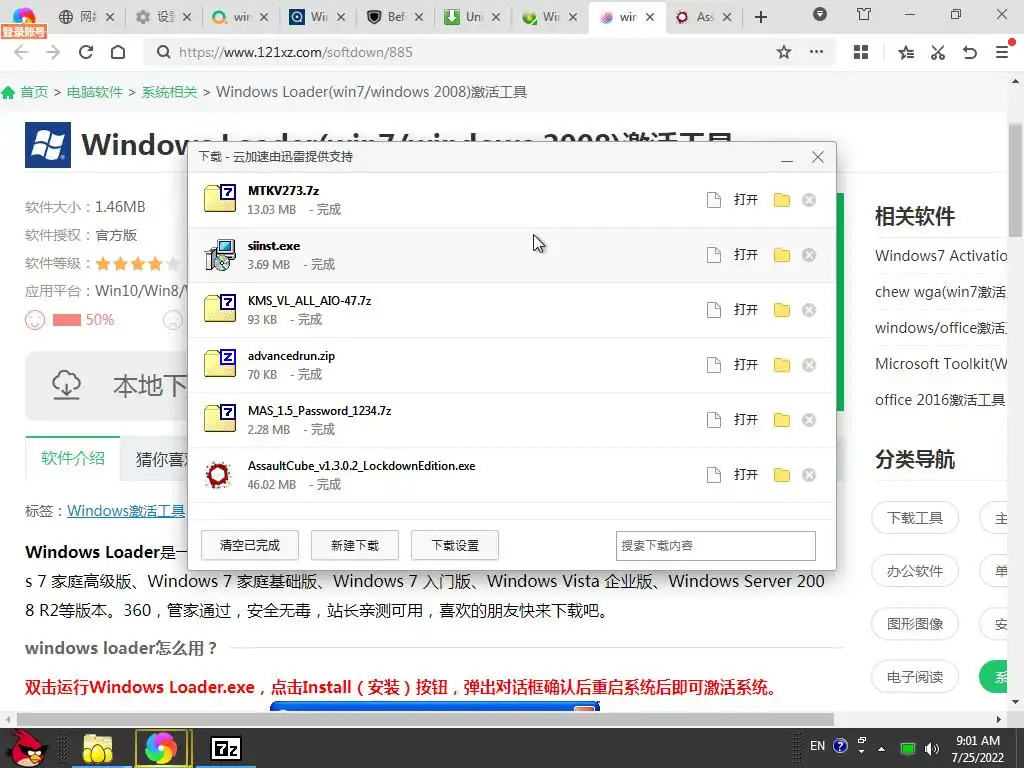
Task: Click the undo closed tab icon
Action: [970, 52]
